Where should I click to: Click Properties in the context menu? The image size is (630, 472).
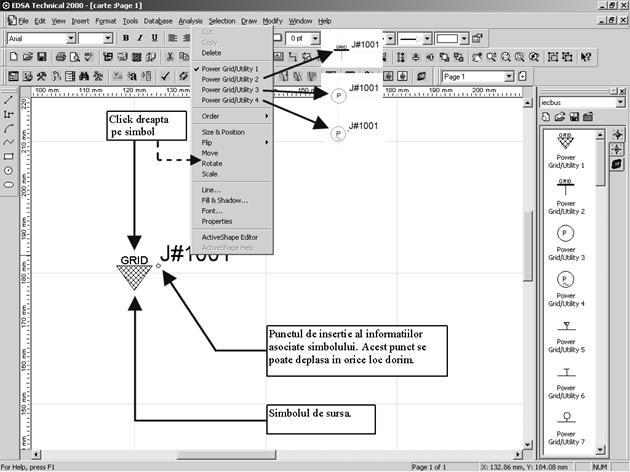(217, 221)
